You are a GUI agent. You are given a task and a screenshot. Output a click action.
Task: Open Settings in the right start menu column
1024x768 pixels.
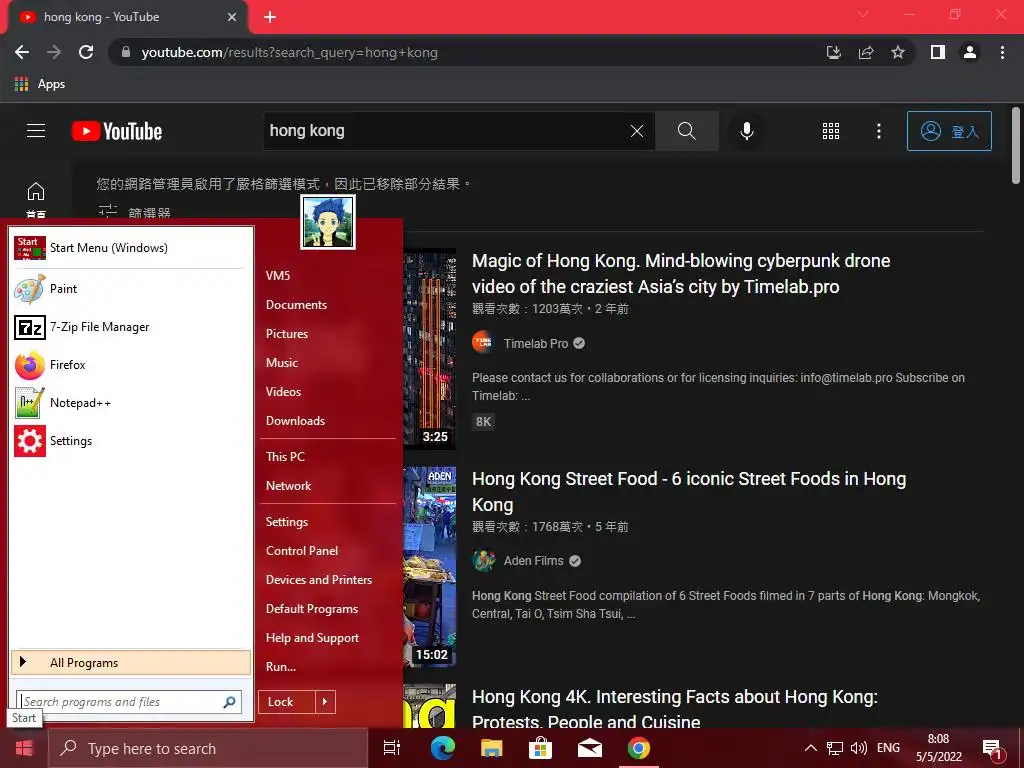(x=287, y=522)
